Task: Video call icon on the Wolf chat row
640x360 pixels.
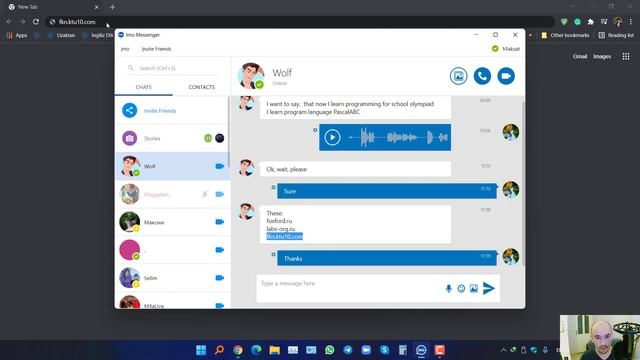Action: 220,166
